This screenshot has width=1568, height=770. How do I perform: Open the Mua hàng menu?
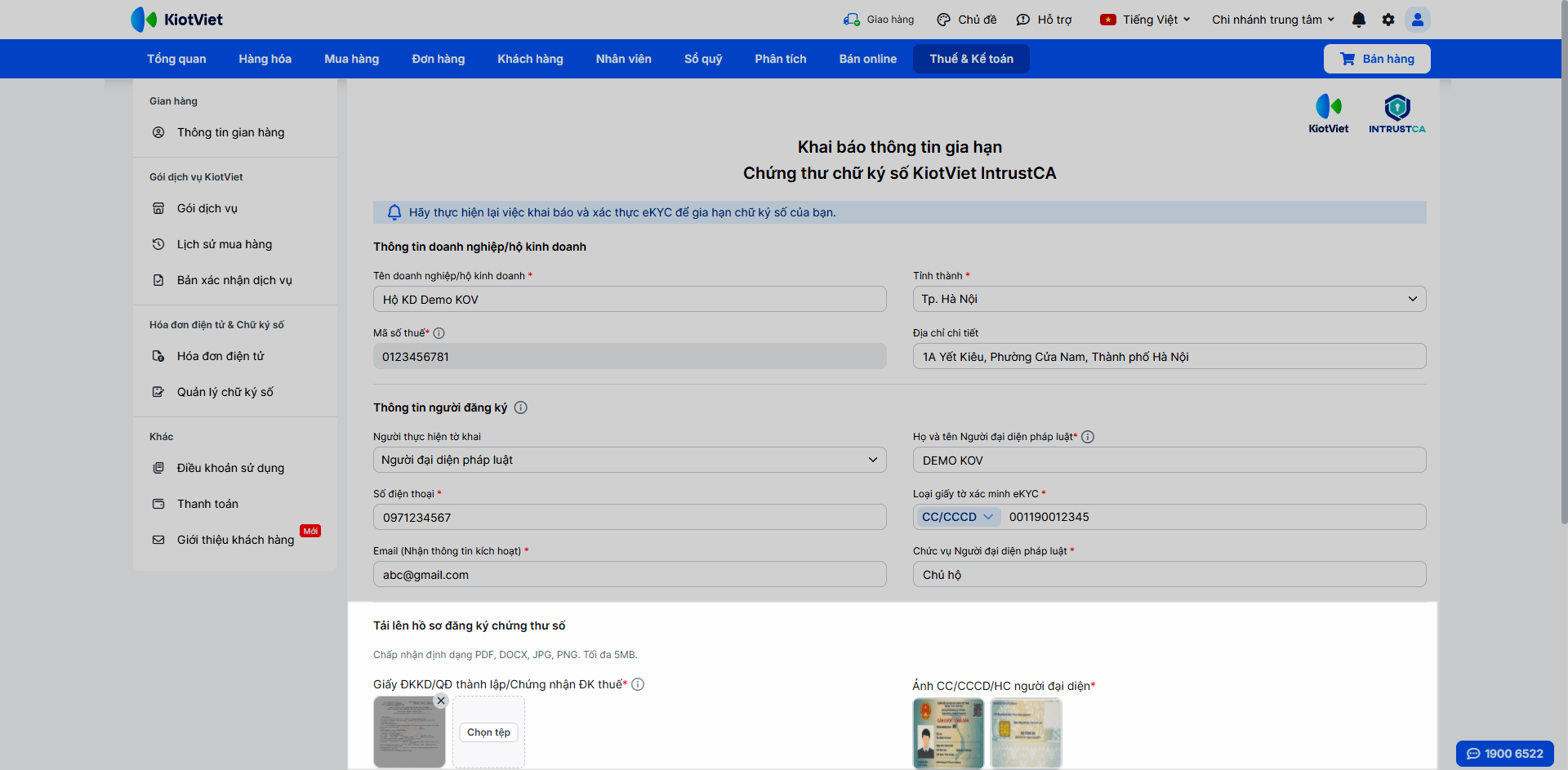(352, 59)
